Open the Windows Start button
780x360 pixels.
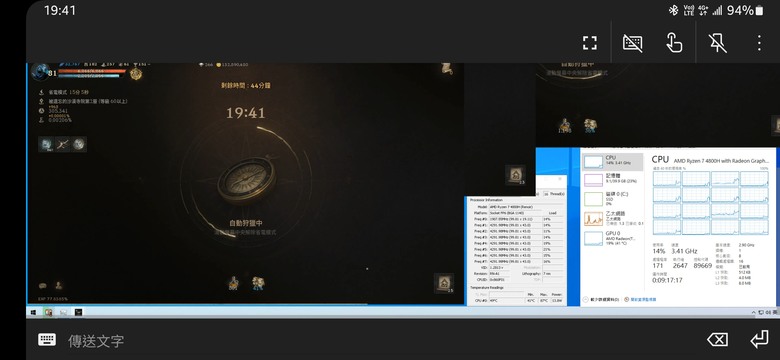(34, 312)
